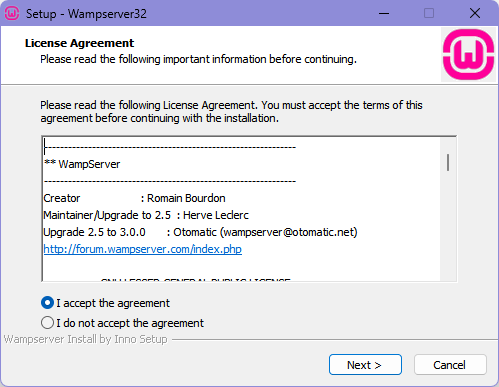
Task: Click the Maintainer Herve Leclerc line
Action: pos(146,215)
